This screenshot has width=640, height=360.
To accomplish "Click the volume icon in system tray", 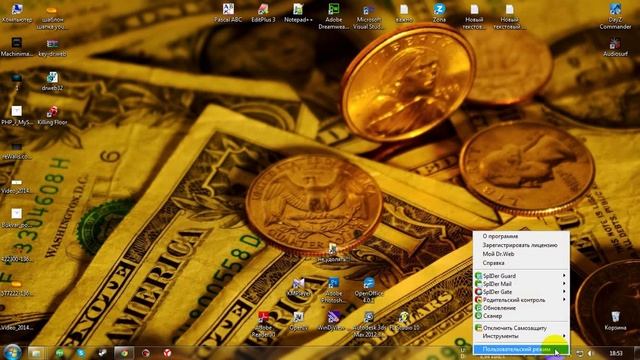I will (590, 353).
